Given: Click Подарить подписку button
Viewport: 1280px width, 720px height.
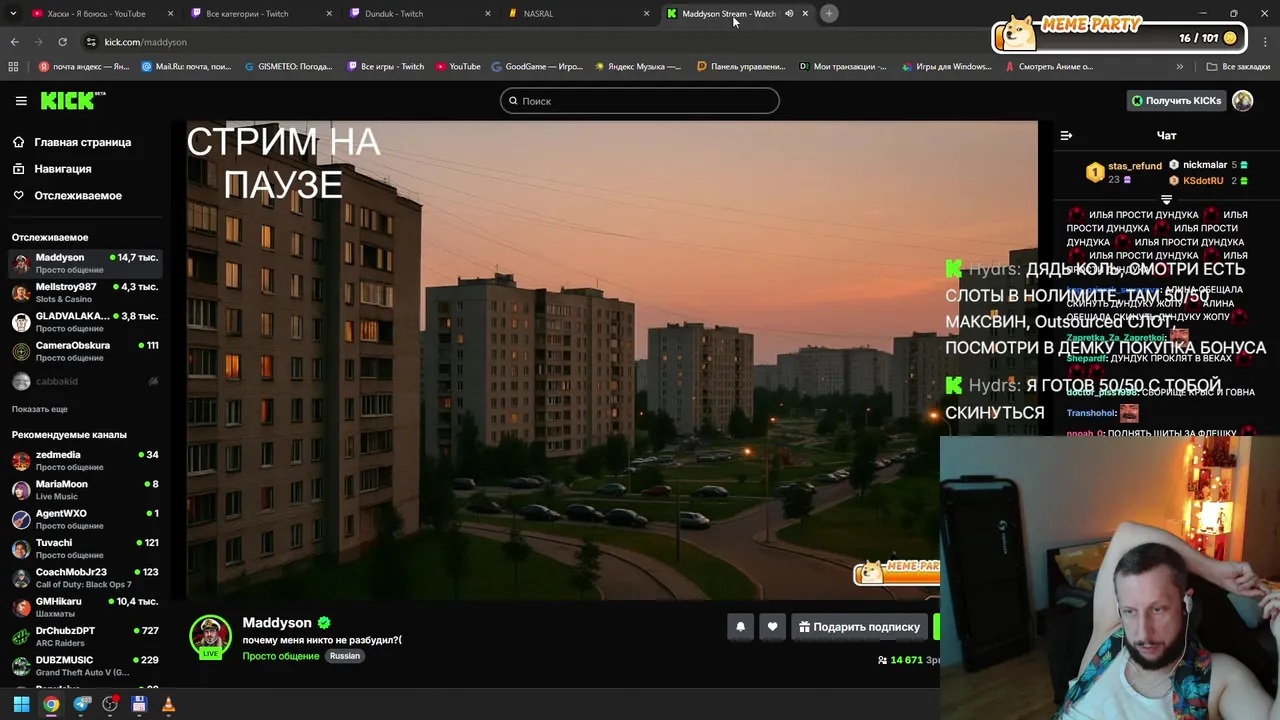Looking at the screenshot, I should pos(859,627).
